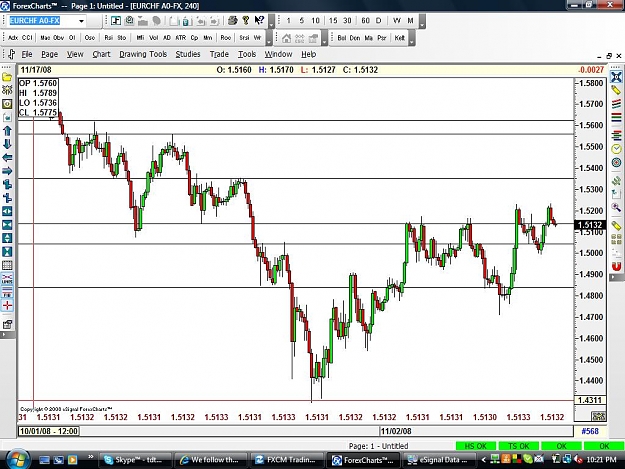Click the horizontal expand chart icon
625x469 pixels.
coord(7,211)
